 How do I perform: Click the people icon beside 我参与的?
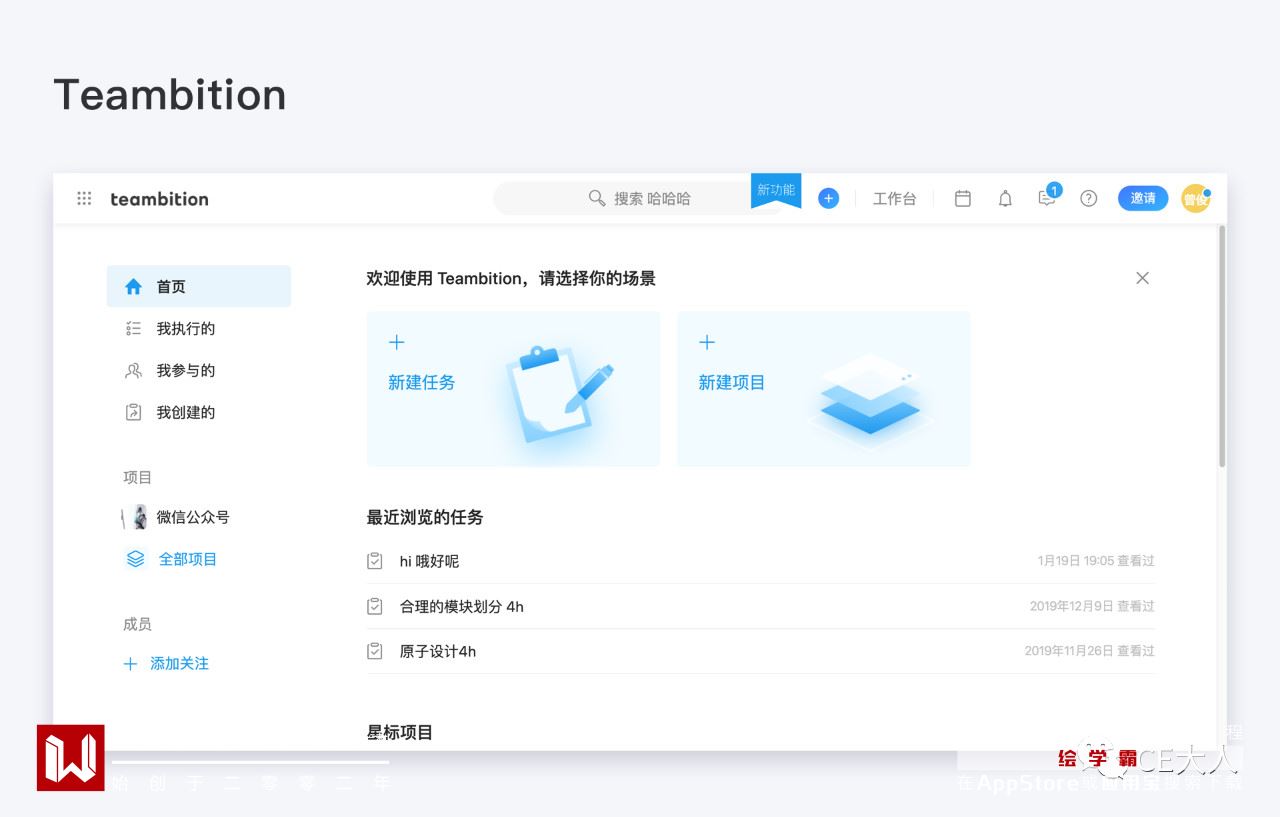(x=133, y=370)
